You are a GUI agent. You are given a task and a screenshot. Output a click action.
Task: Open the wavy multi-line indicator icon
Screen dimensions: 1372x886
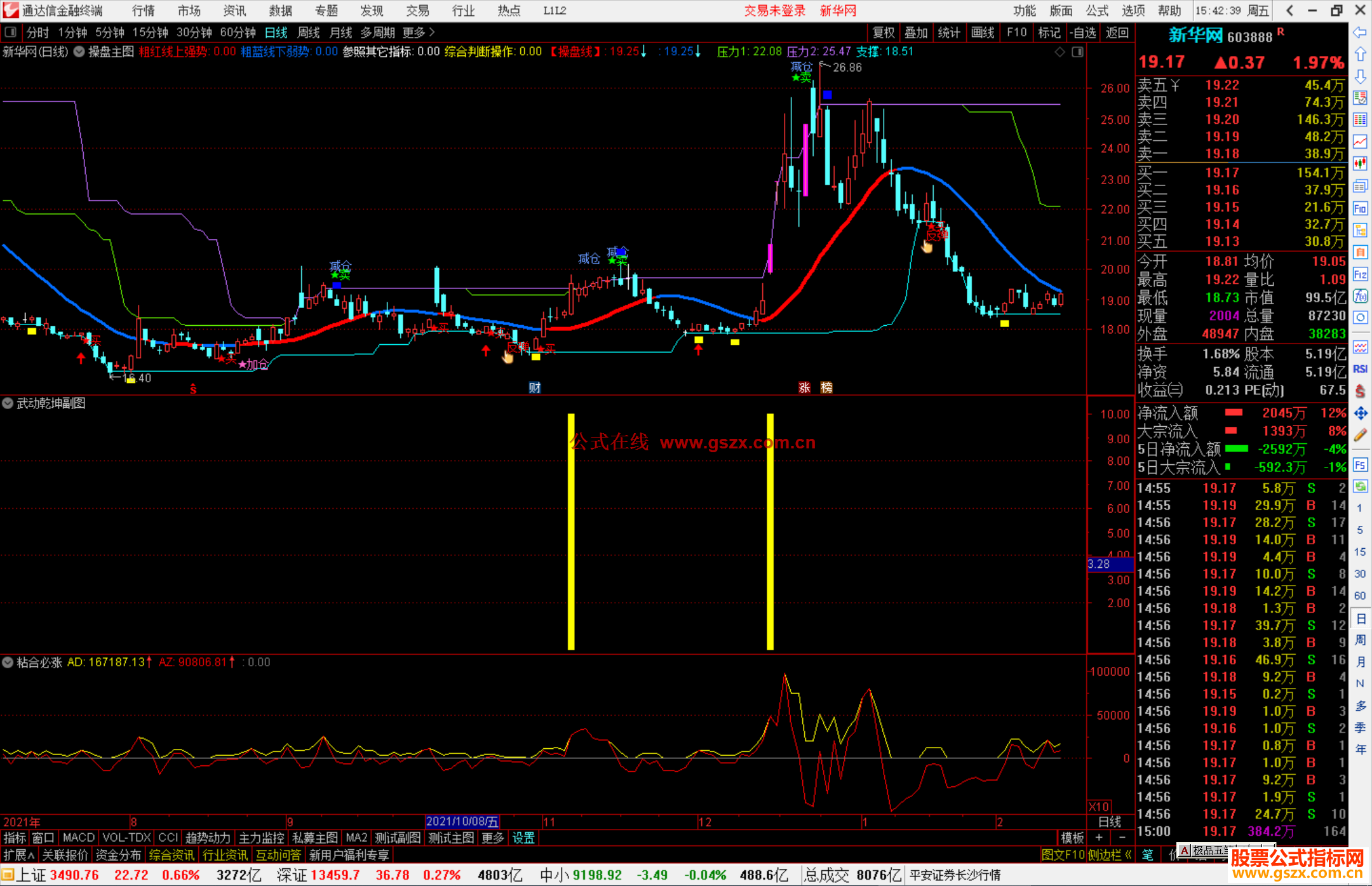click(1360, 347)
